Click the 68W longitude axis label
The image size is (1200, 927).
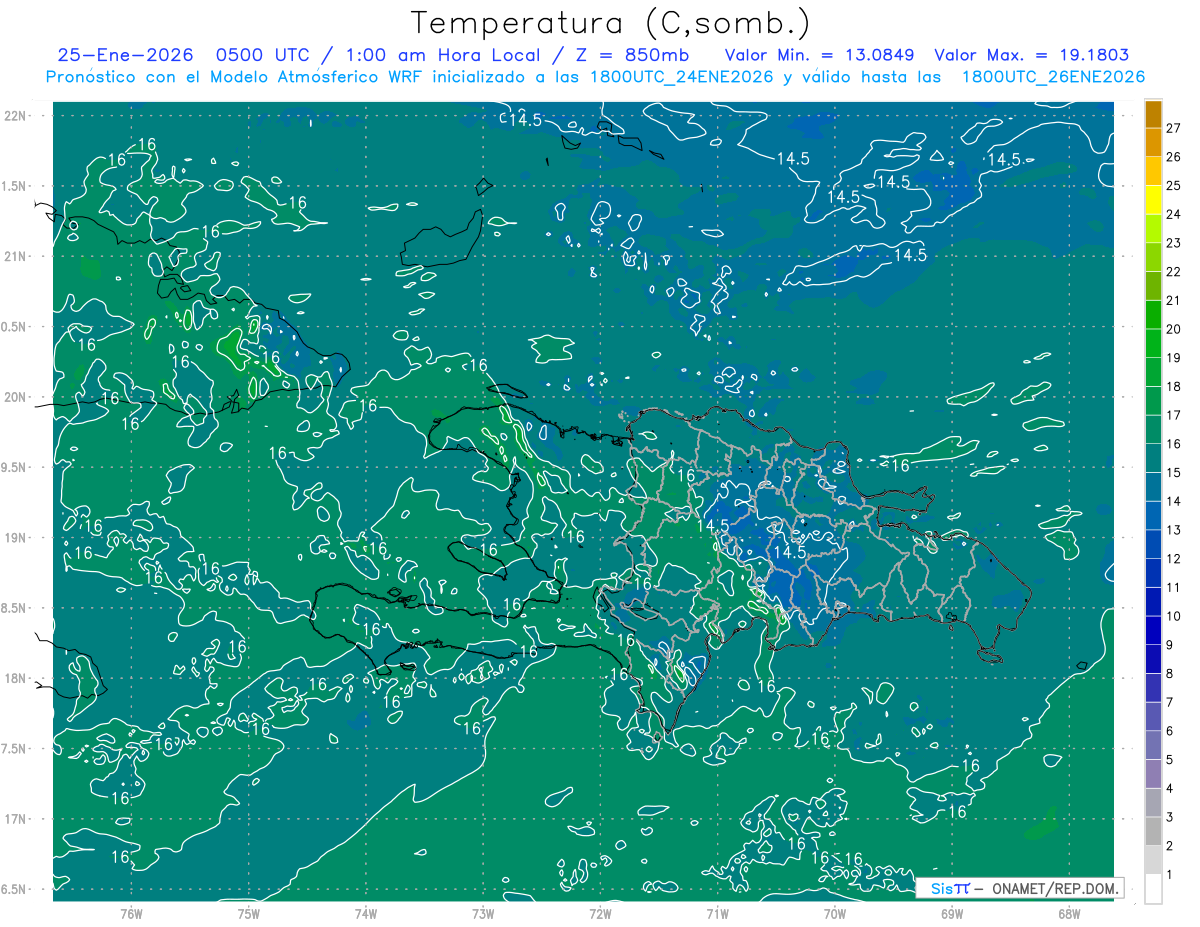pyautogui.click(x=1069, y=914)
